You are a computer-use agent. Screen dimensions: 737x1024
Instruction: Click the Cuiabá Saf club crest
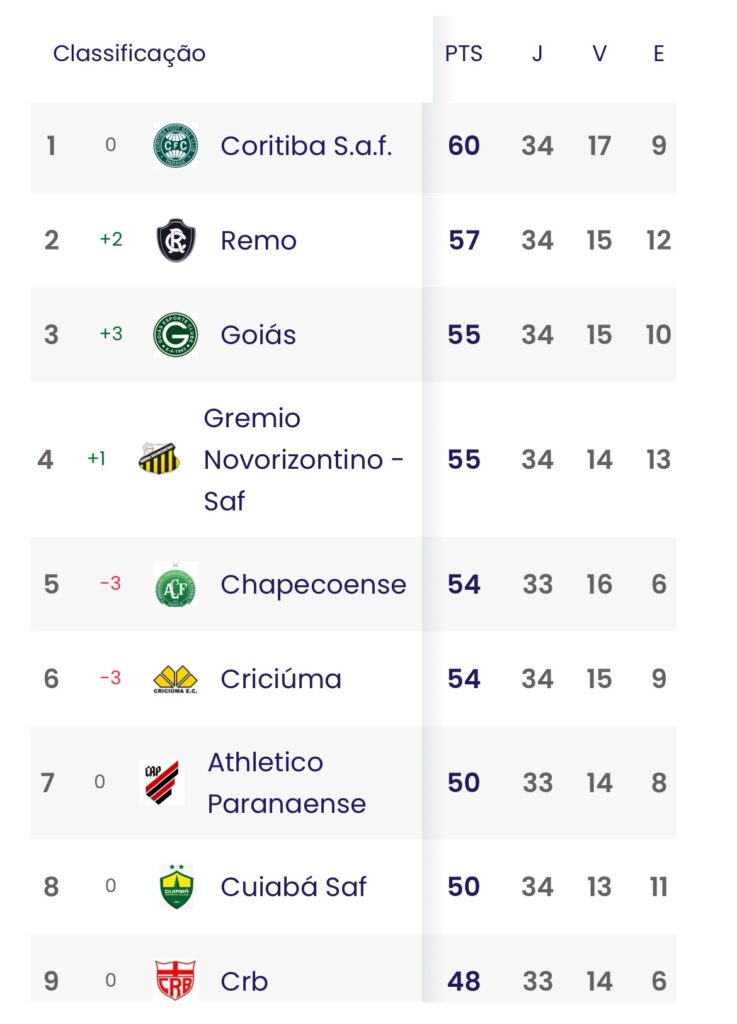pos(176,887)
